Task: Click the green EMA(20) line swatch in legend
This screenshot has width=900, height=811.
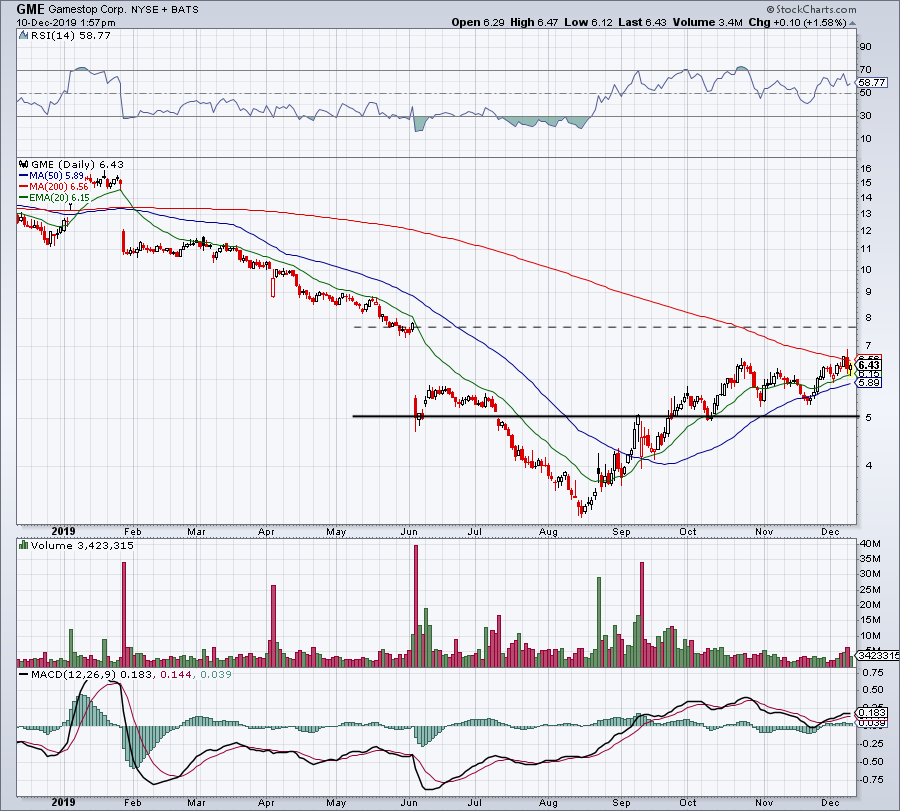Action: 24,198
